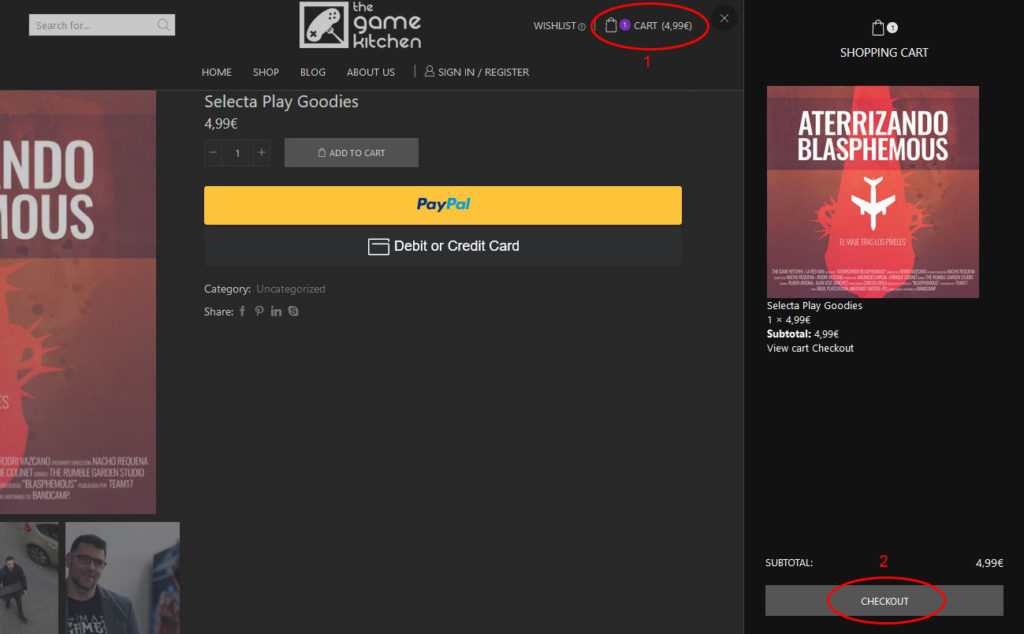This screenshot has width=1024, height=634.
Task: Increase quantity with plus button
Action: click(261, 153)
